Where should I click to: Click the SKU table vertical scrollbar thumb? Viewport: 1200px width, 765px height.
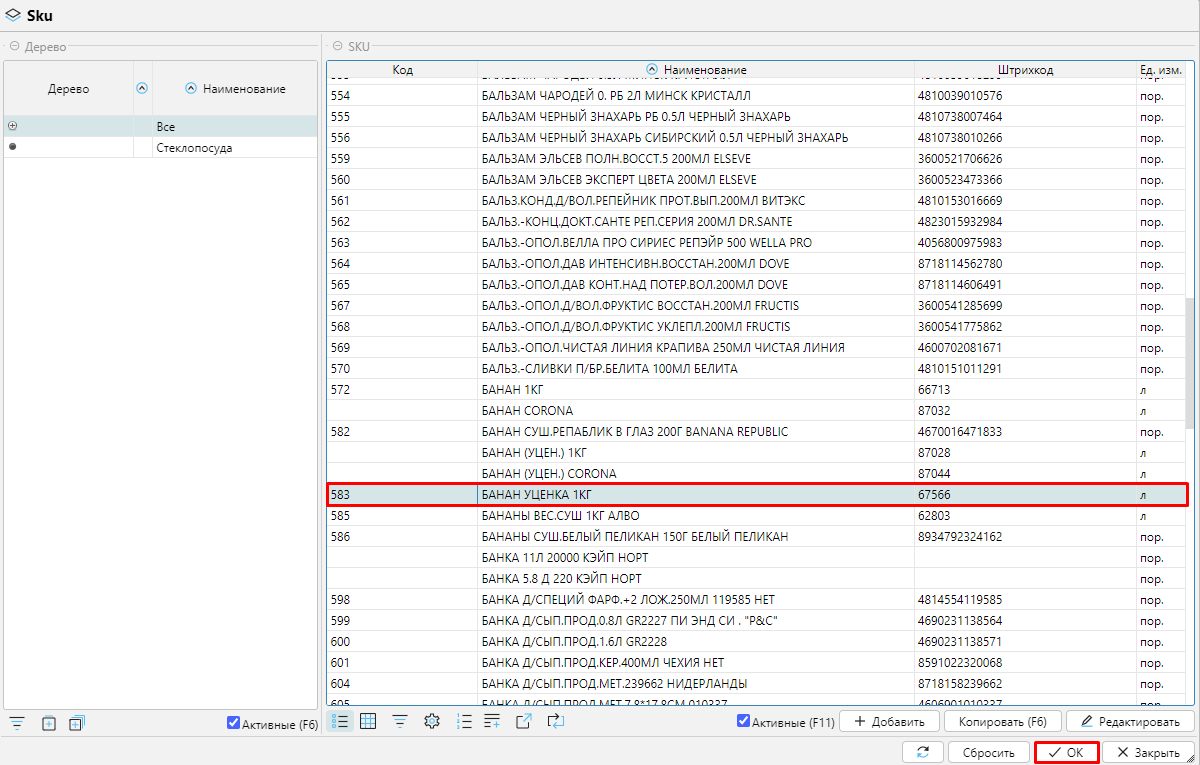1189,362
